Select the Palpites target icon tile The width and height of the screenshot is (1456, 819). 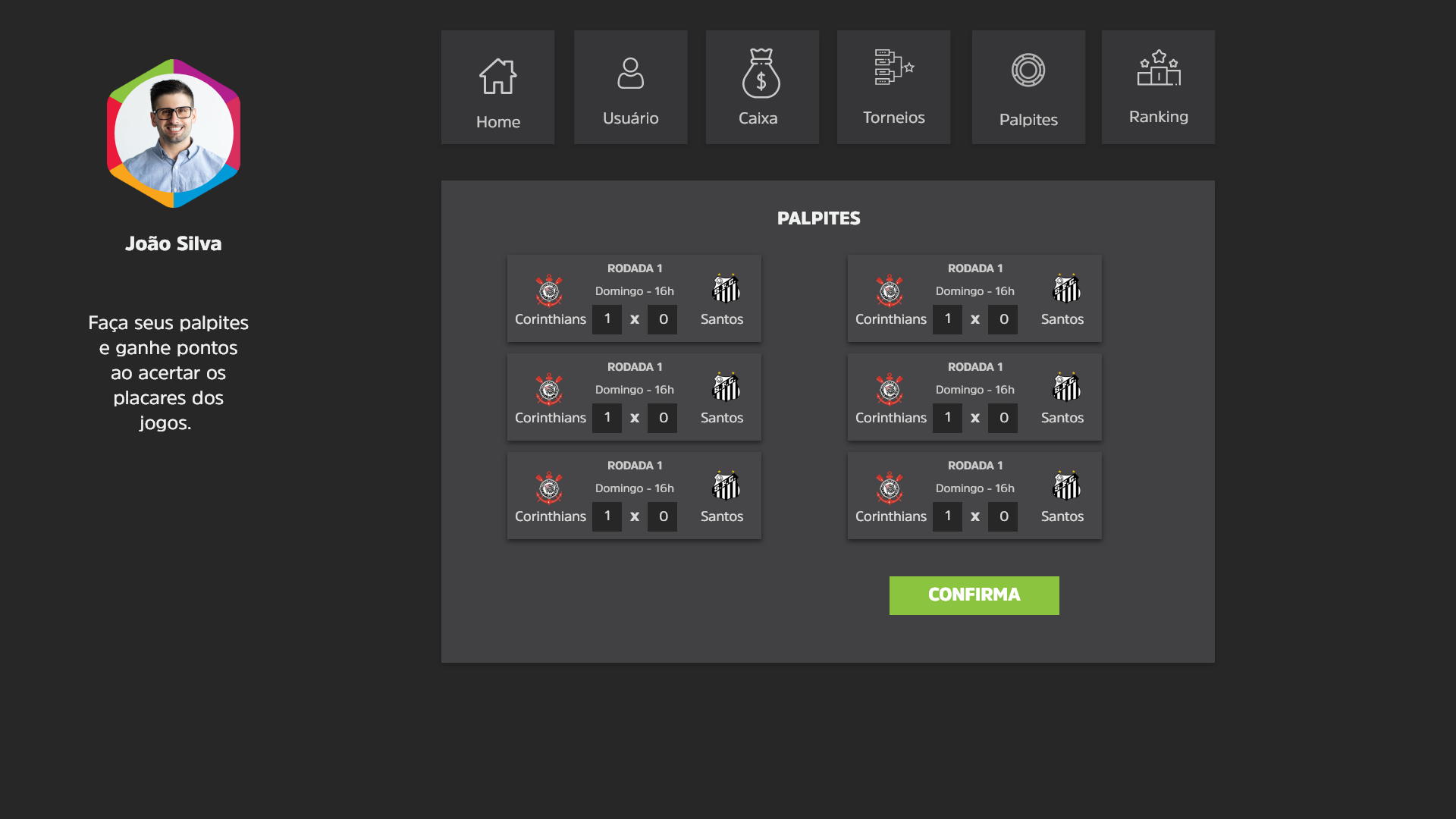click(1028, 87)
